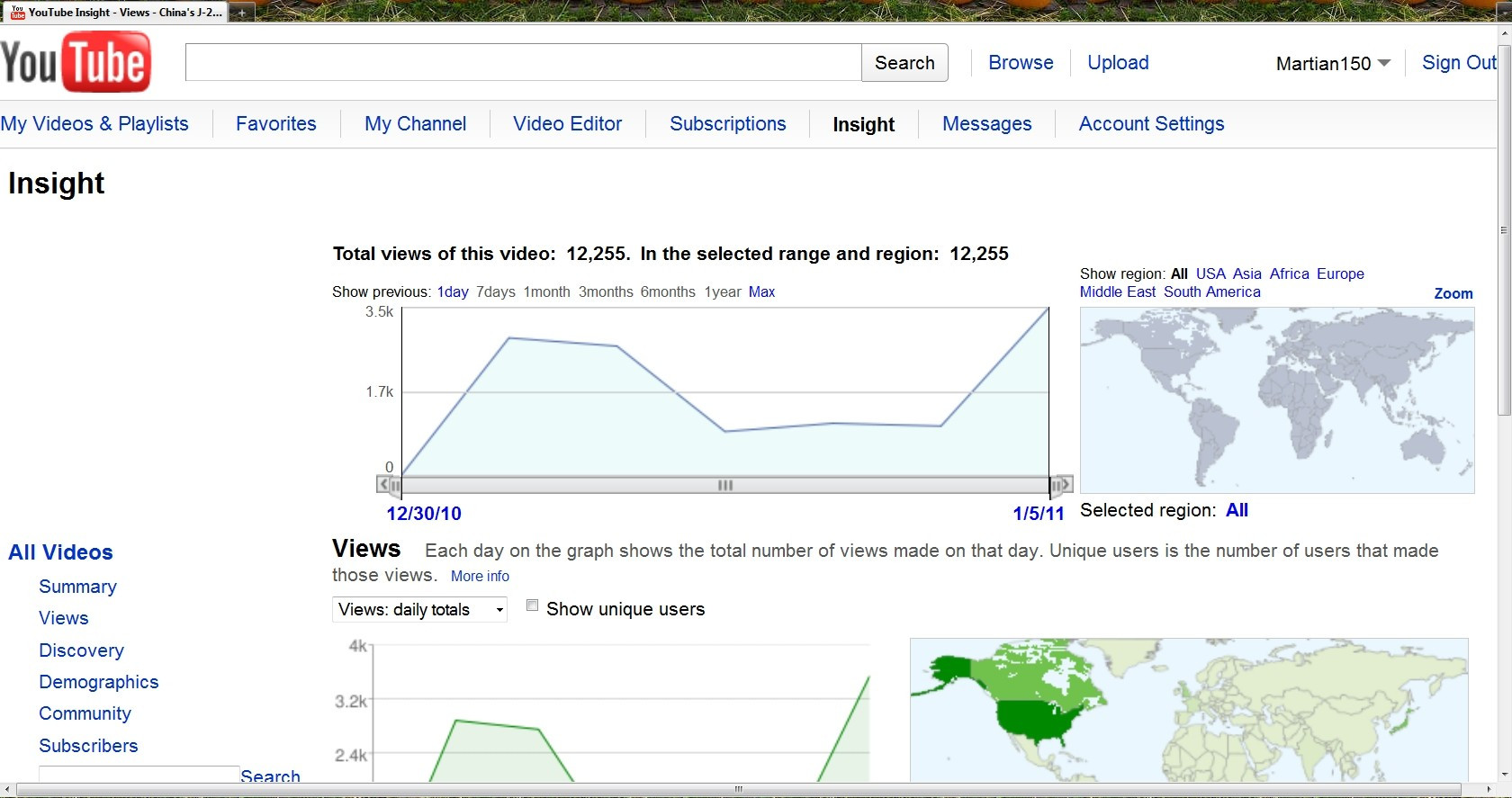Show previous 1day range
The width and height of the screenshot is (1512, 798).
point(453,292)
